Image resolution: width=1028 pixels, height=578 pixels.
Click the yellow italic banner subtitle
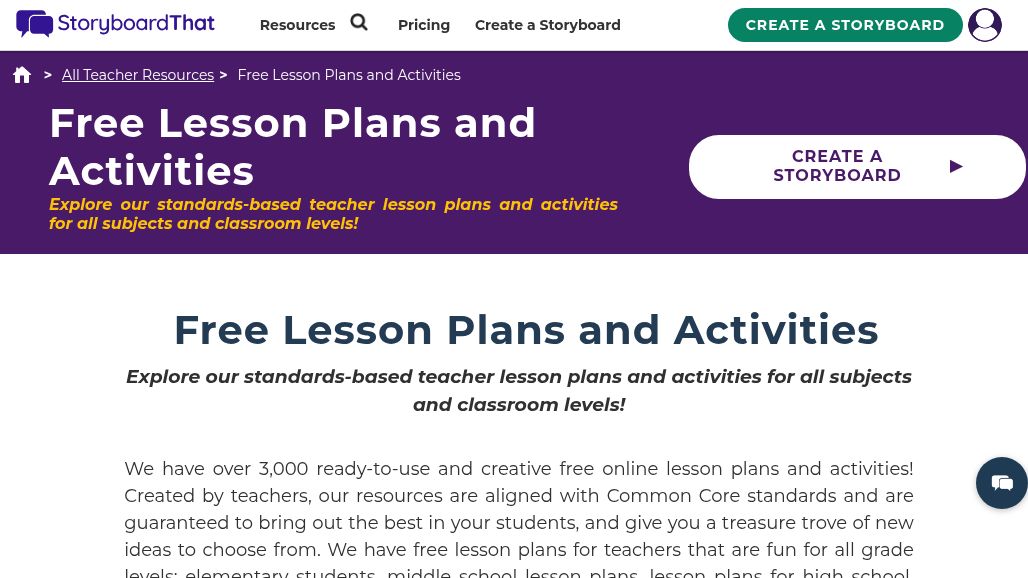[x=333, y=214]
